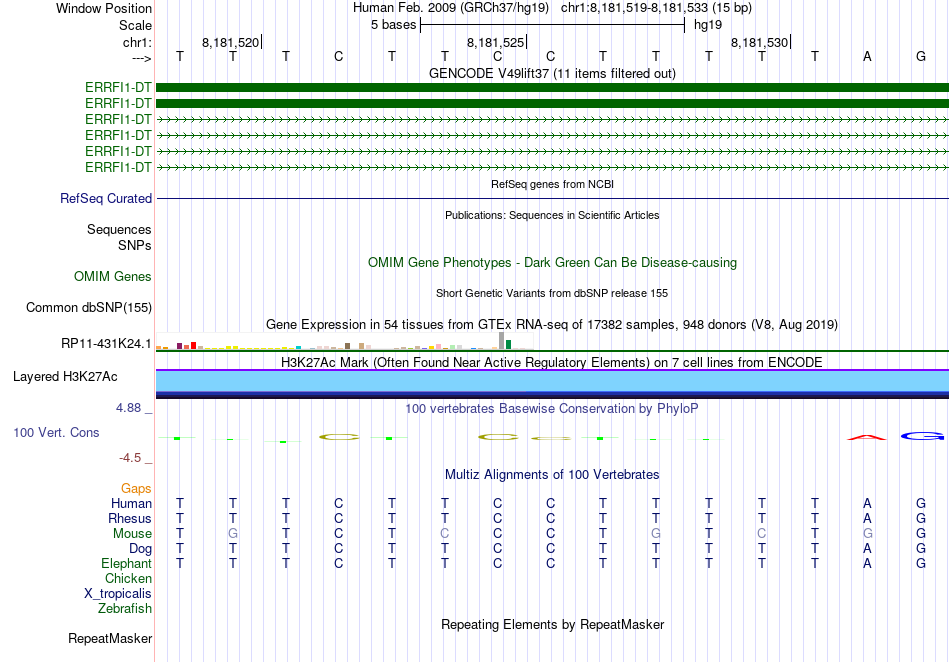This screenshot has height=662, width=950.
Task: Select the 100 Vert. Cons label
Action: pyautogui.click(x=56, y=432)
